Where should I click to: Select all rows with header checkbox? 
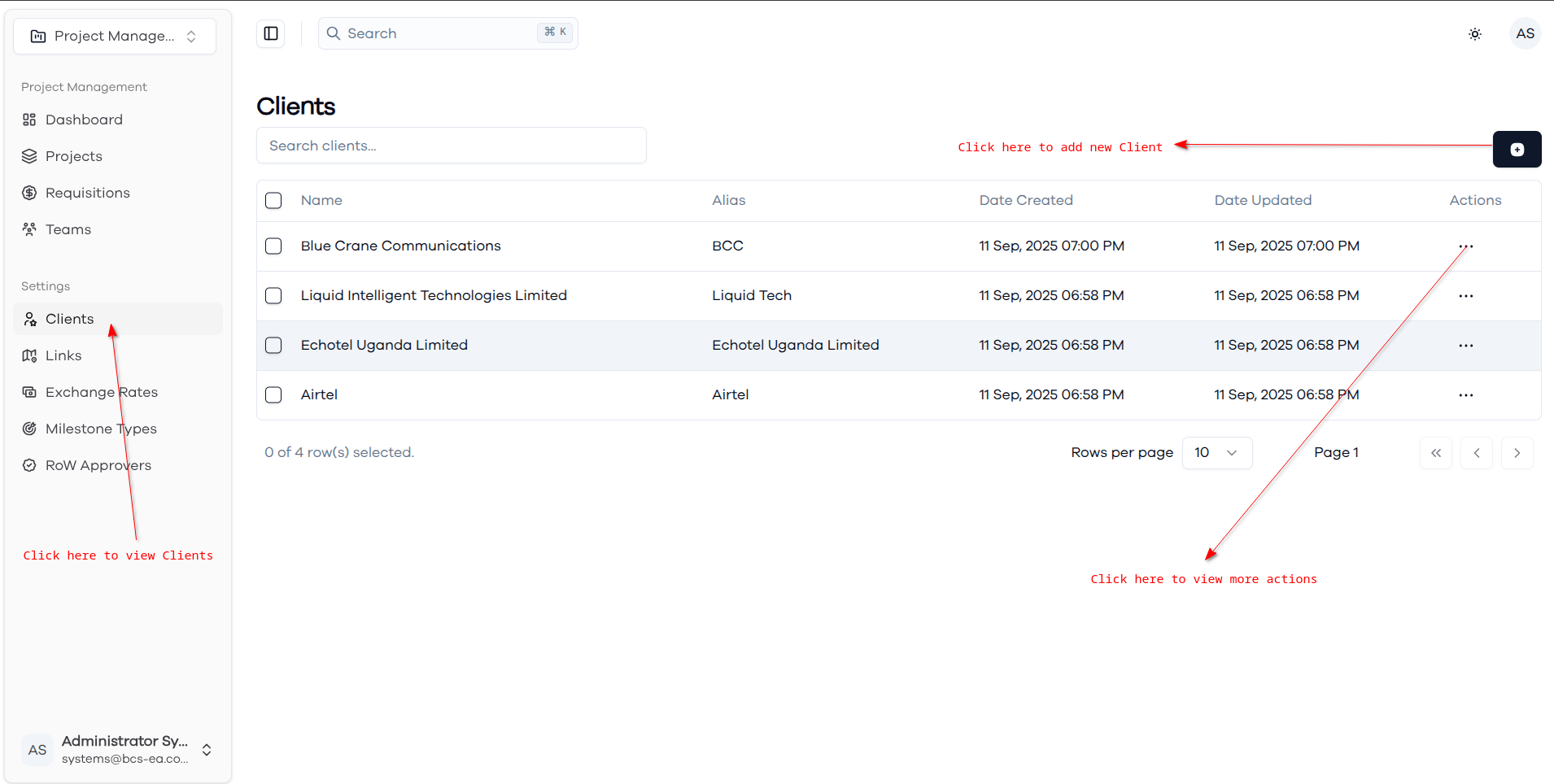tap(273, 200)
